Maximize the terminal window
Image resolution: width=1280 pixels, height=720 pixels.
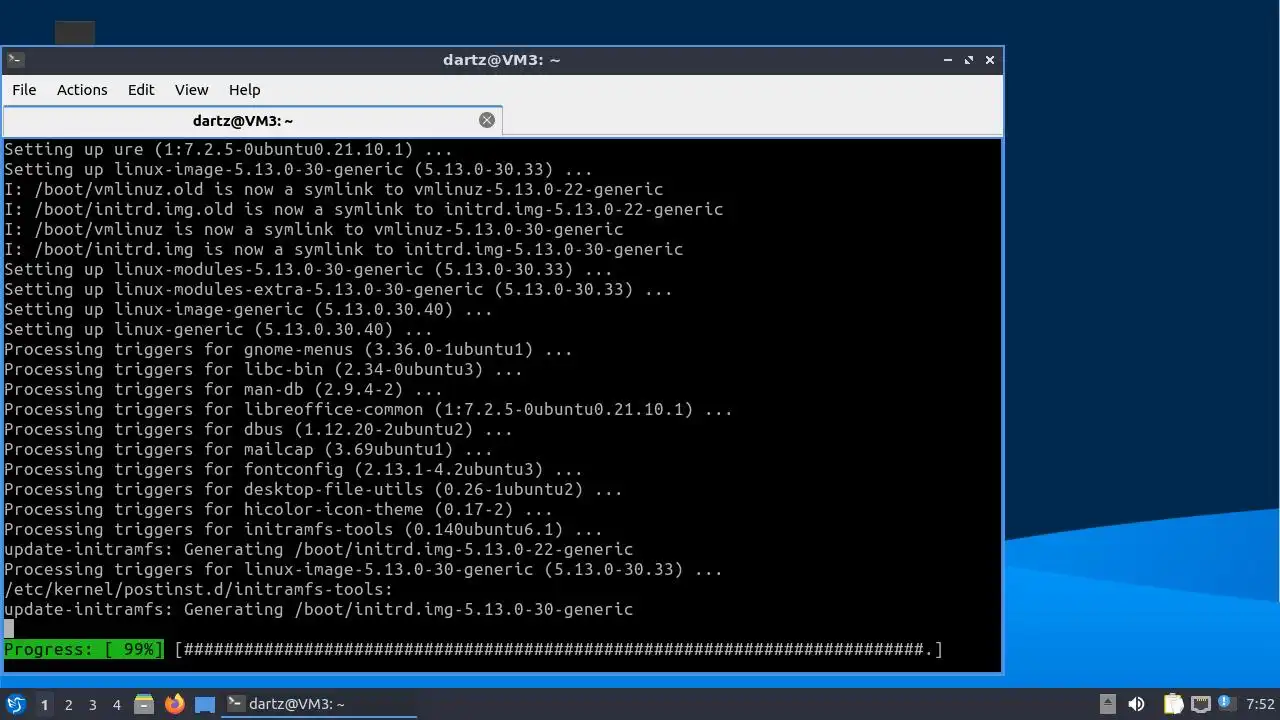point(969,60)
